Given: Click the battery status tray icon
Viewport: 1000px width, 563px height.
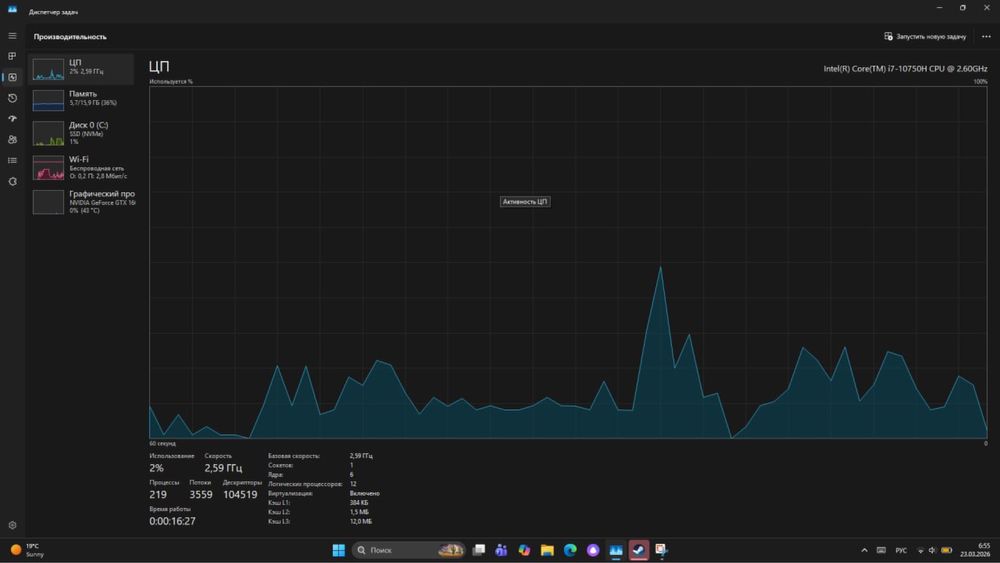Looking at the screenshot, I should click(x=946, y=550).
